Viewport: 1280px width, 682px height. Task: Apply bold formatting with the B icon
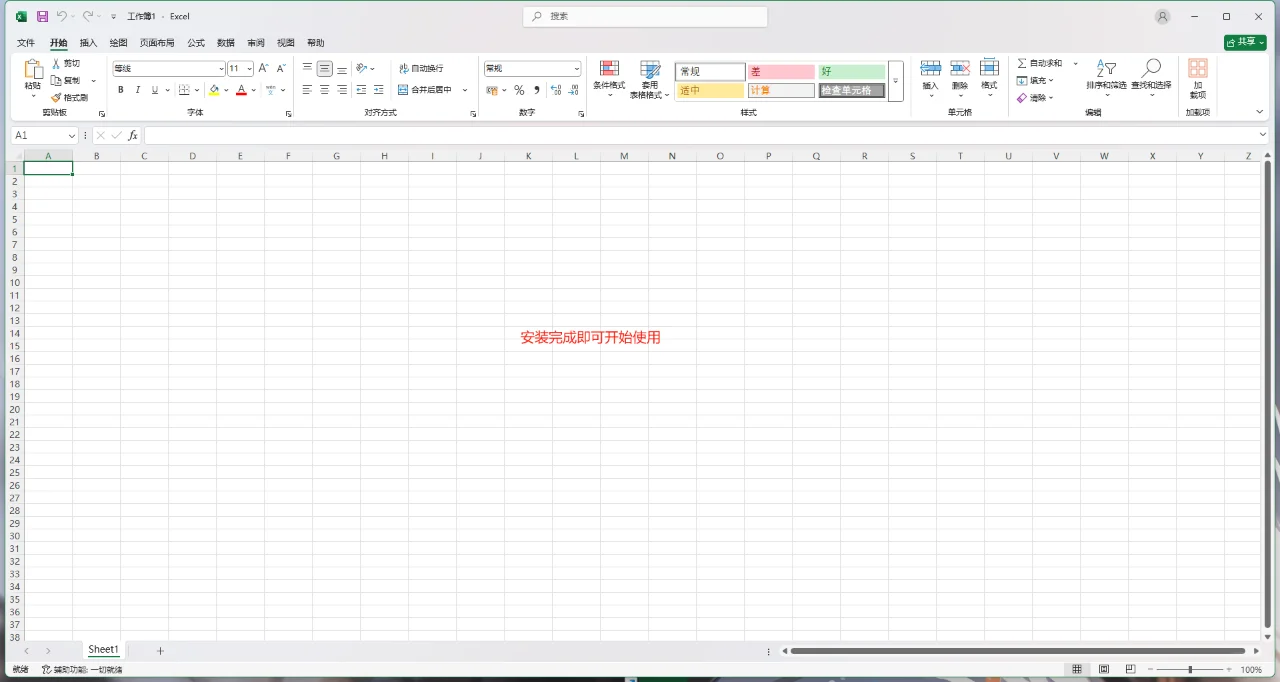120,90
